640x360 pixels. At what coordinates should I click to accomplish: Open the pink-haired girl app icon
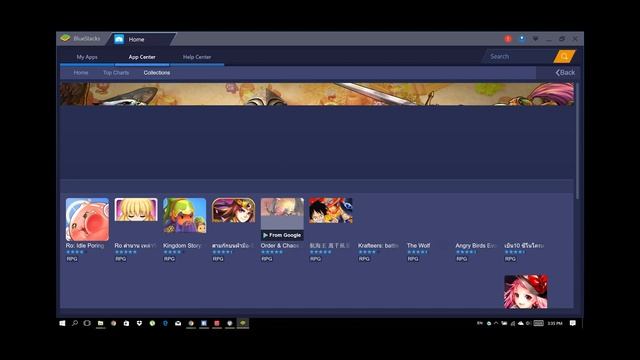[526, 291]
